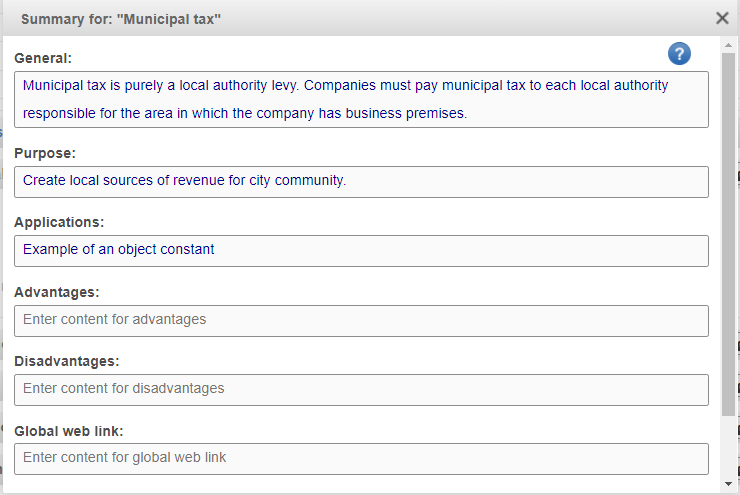Close the Municipal tax summary dialog

[x=722, y=18]
